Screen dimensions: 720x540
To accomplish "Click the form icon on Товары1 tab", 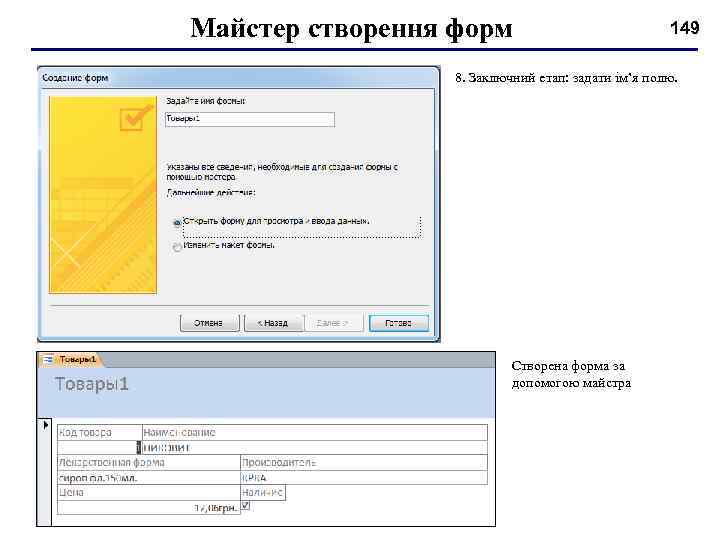I will tap(48, 360).
